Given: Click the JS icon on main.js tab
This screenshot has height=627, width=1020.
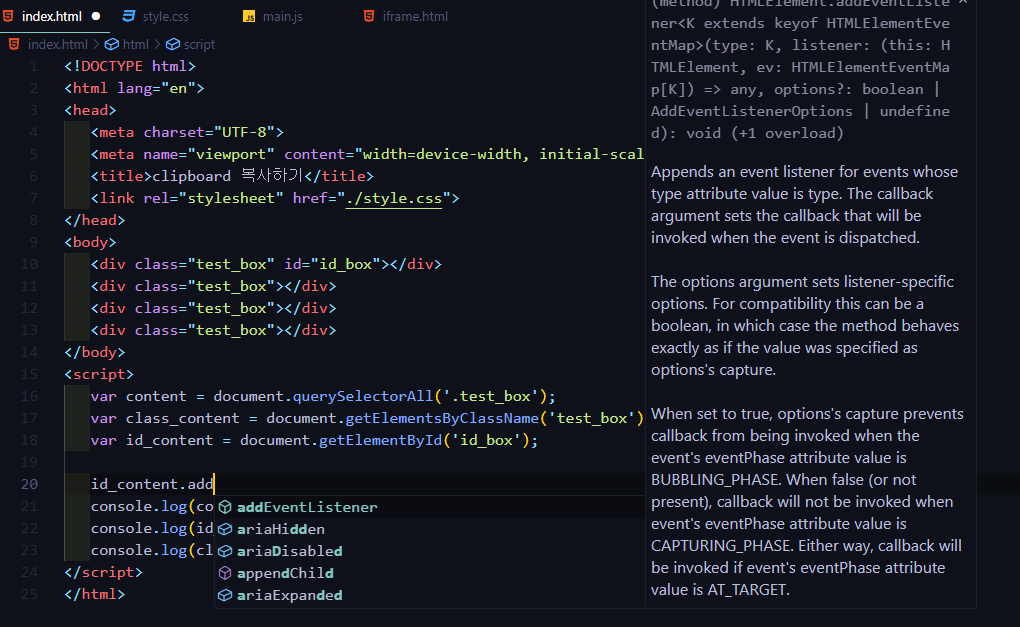Looking at the screenshot, I should click(249, 16).
